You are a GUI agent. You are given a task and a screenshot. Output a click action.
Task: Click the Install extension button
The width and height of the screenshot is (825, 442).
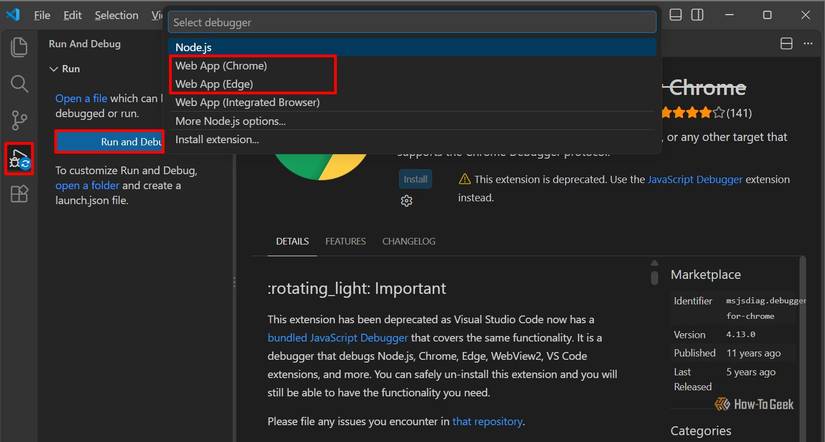pos(415,179)
